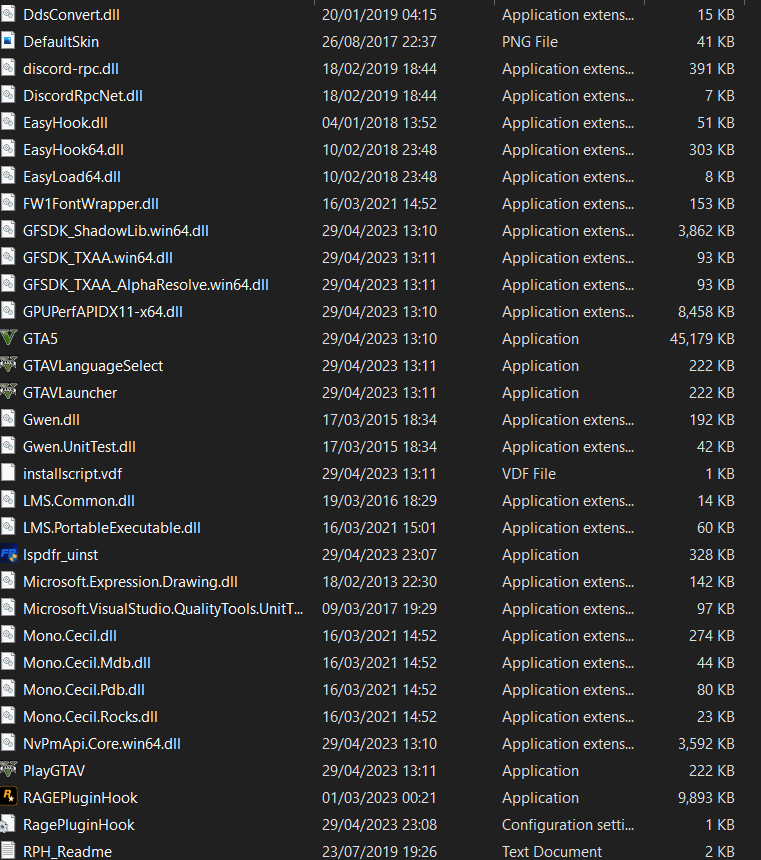
Task: Select the file name RAGEPluginHook application
Action: [x=80, y=797]
